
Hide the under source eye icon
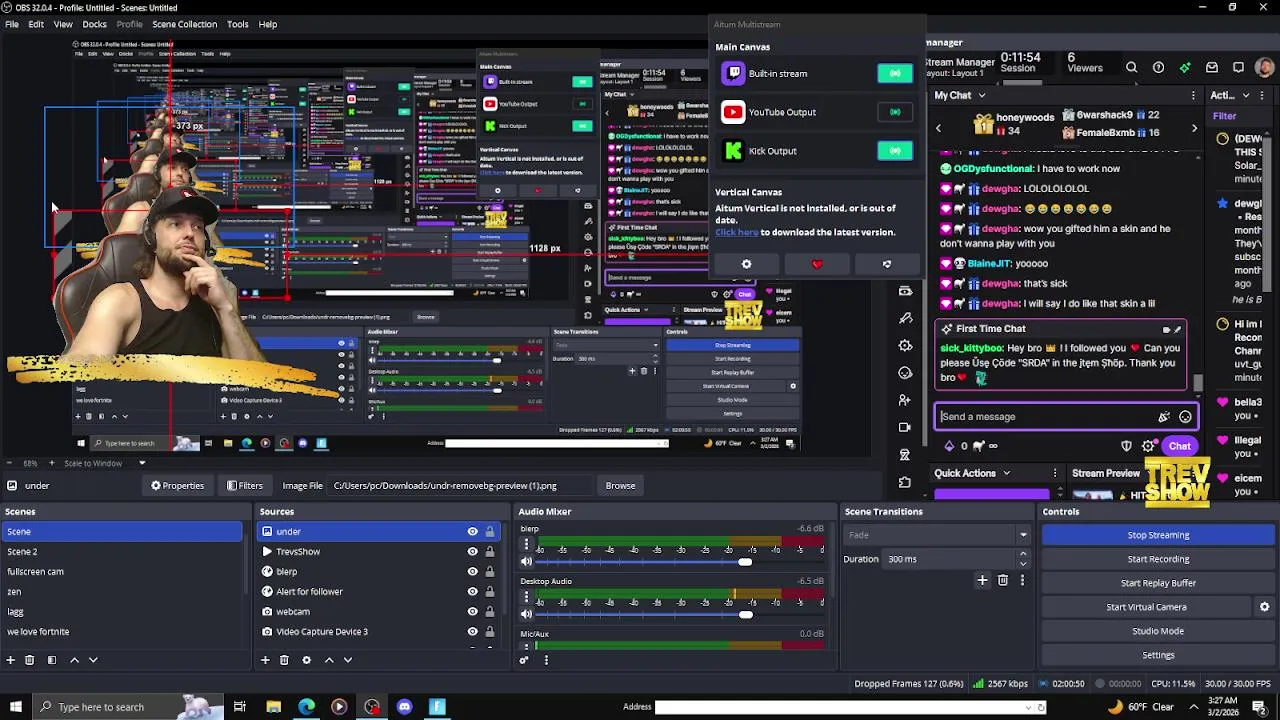pyautogui.click(x=472, y=532)
